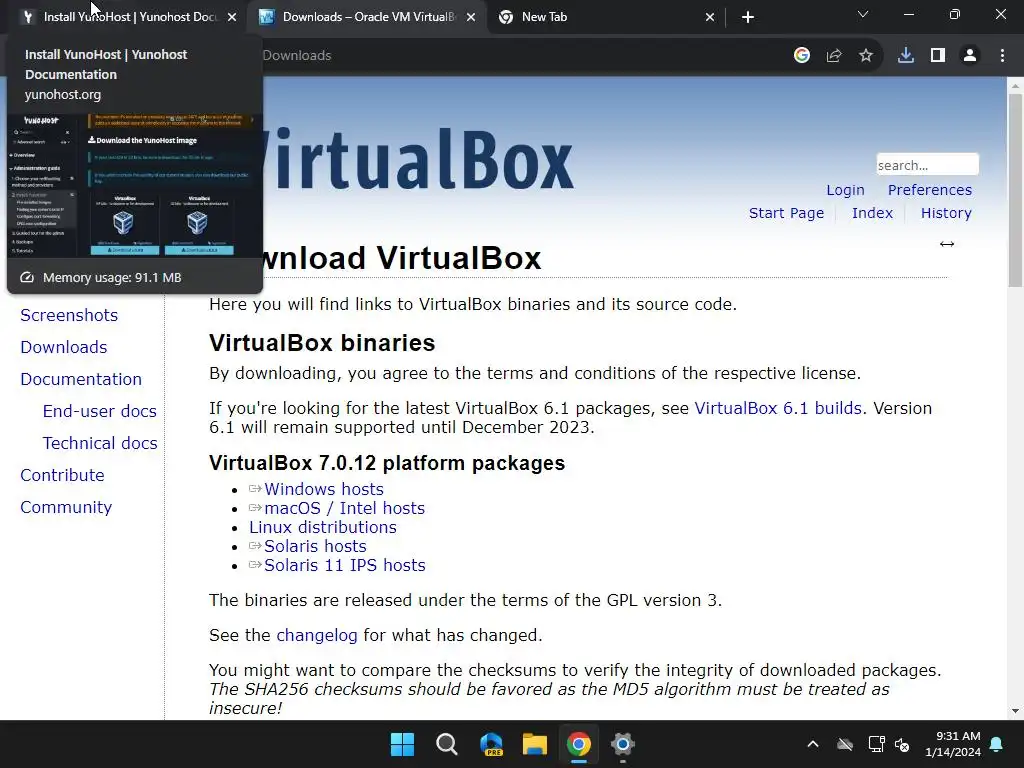Open Contribute in the sidebar
The image size is (1024, 768).
click(62, 475)
